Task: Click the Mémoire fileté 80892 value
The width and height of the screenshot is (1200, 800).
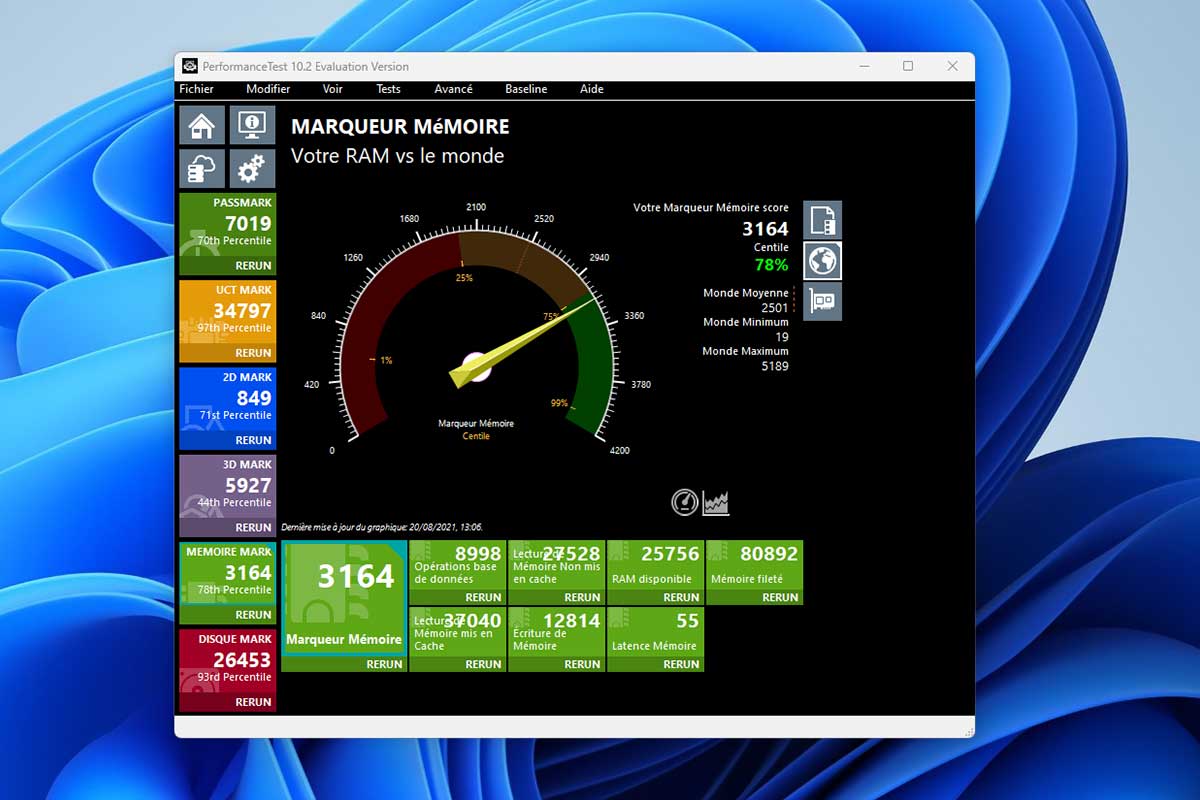Action: 769,553
